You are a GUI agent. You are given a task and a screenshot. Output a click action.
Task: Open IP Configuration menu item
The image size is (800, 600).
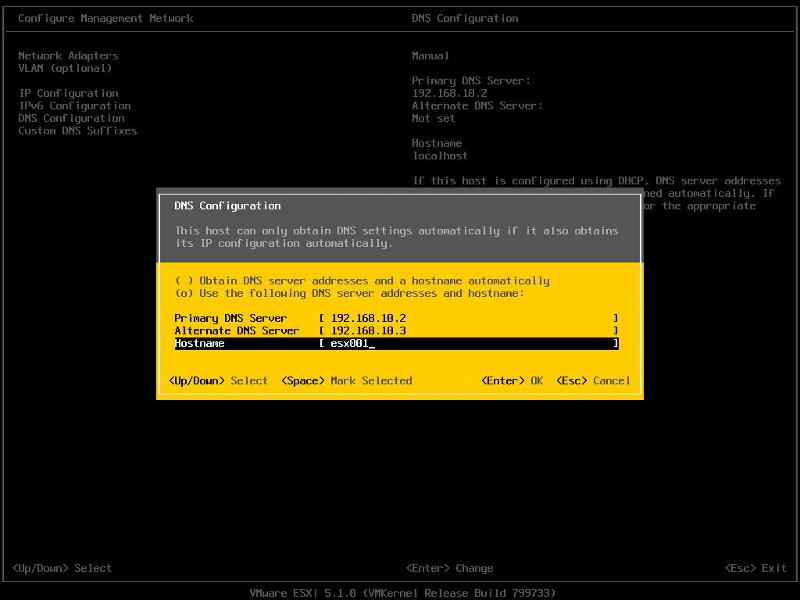pos(68,93)
